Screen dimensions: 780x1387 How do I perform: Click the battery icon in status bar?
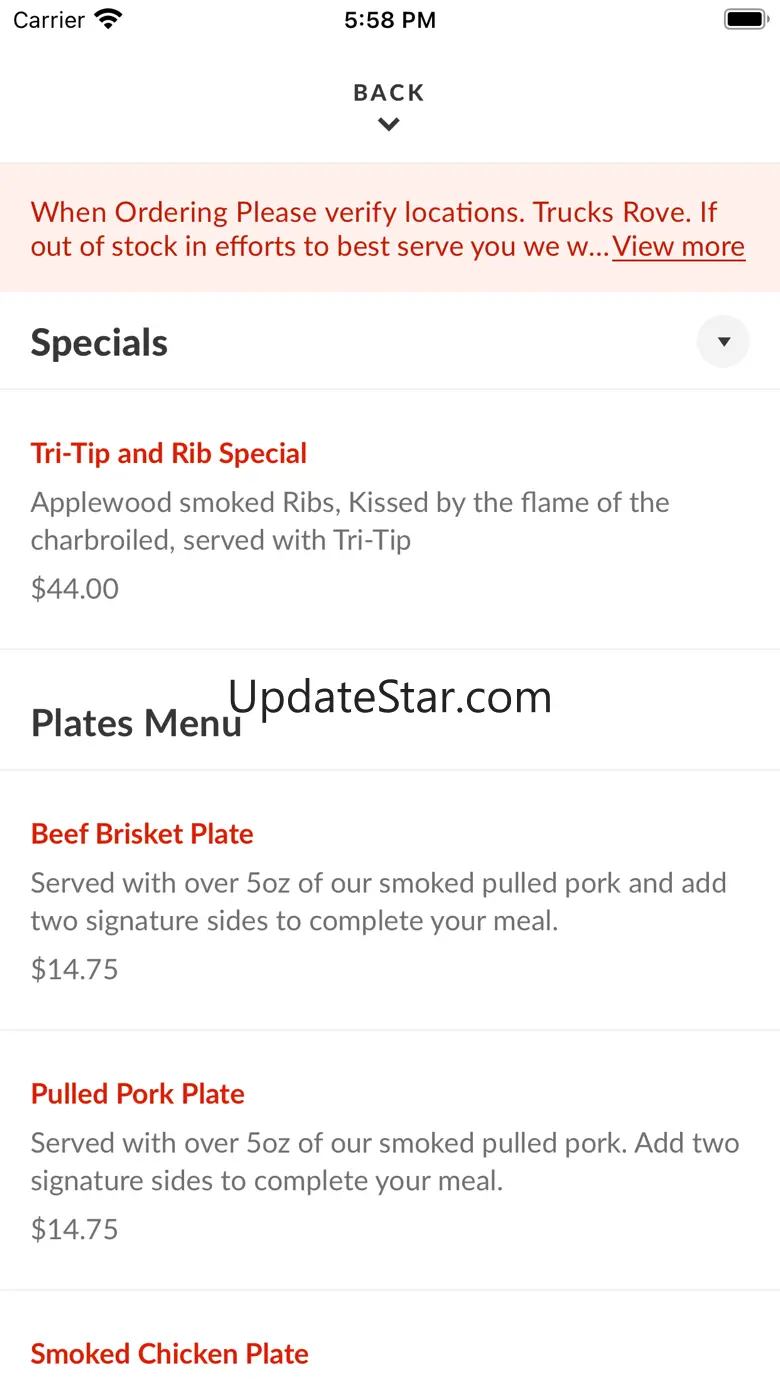point(744,19)
